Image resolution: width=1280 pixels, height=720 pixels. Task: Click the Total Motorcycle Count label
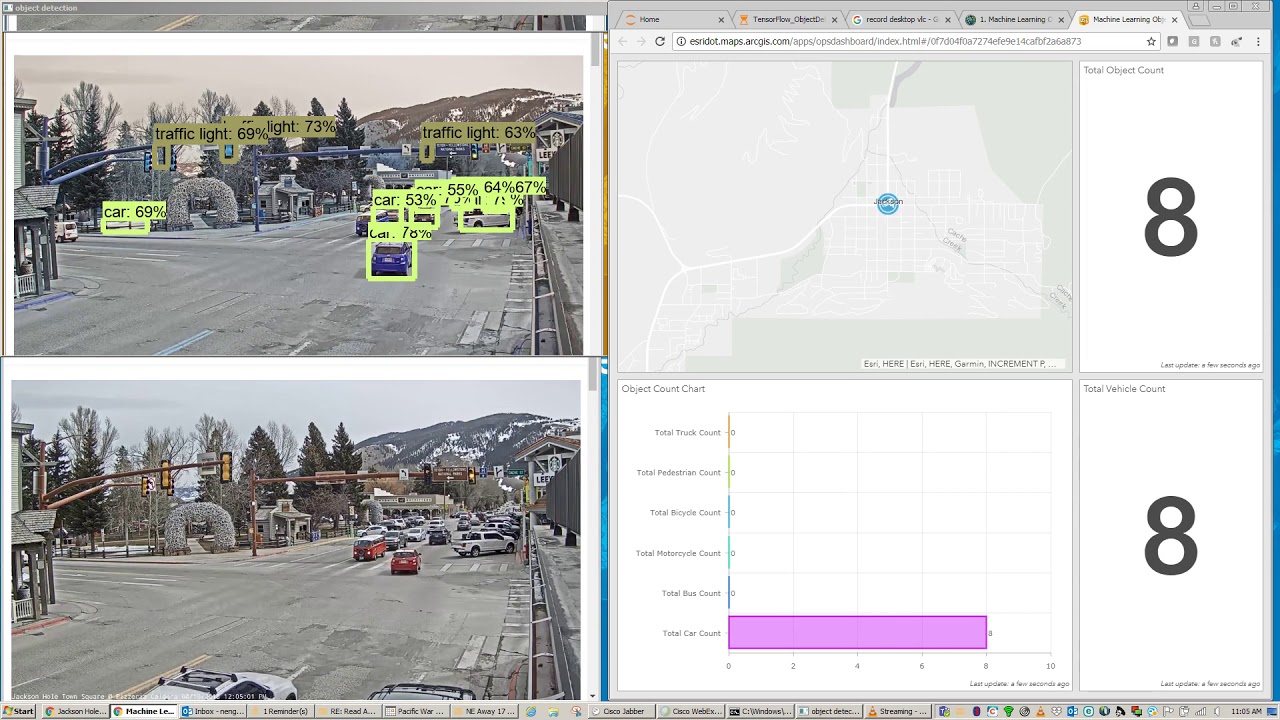(x=678, y=553)
